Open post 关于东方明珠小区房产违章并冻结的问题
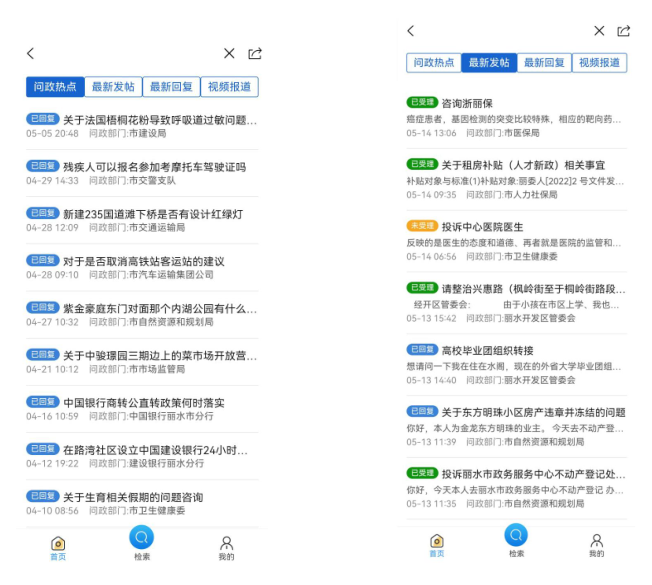Viewport: 652px width, 585px height. (x=533, y=412)
